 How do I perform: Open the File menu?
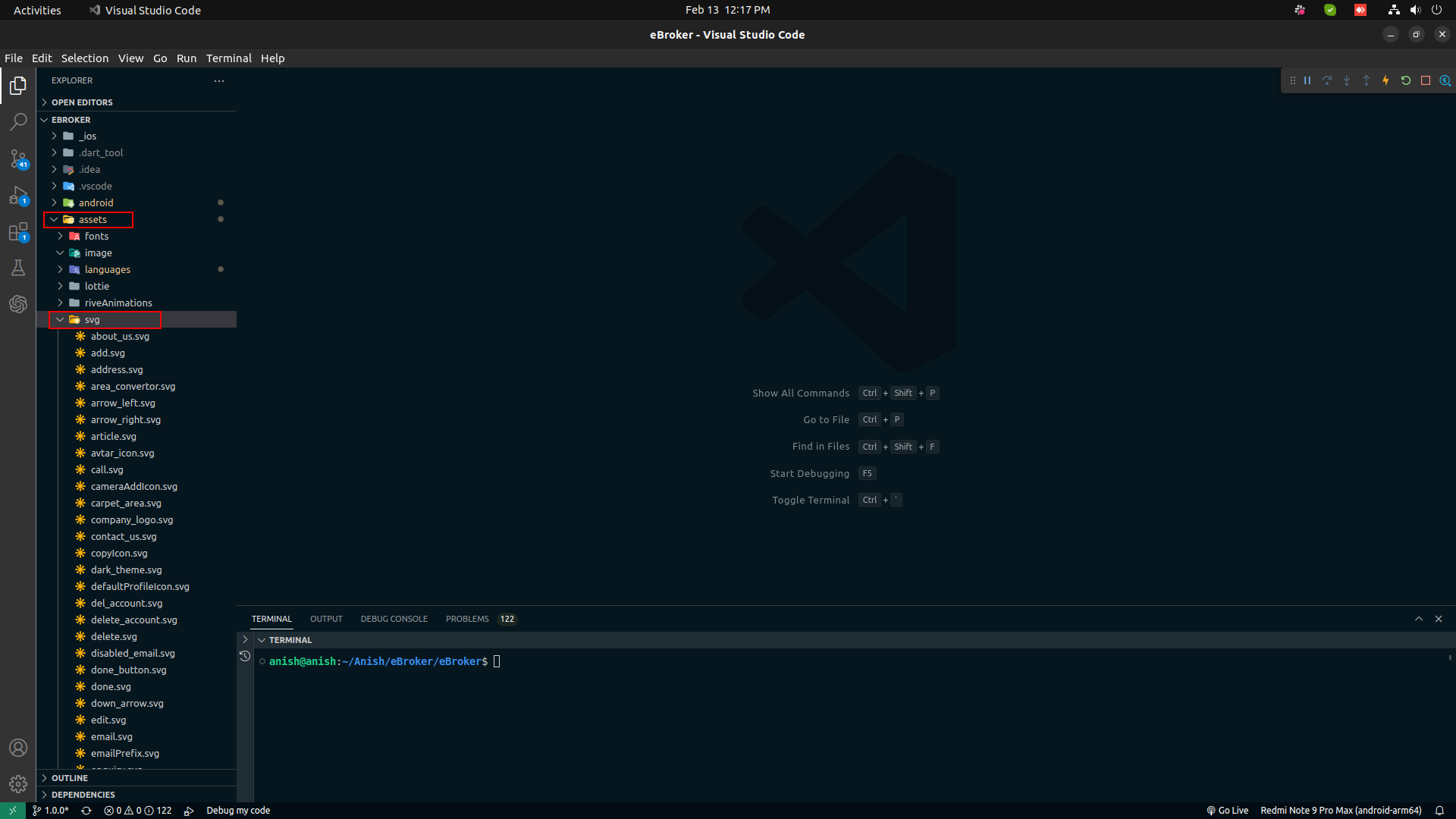(14, 58)
